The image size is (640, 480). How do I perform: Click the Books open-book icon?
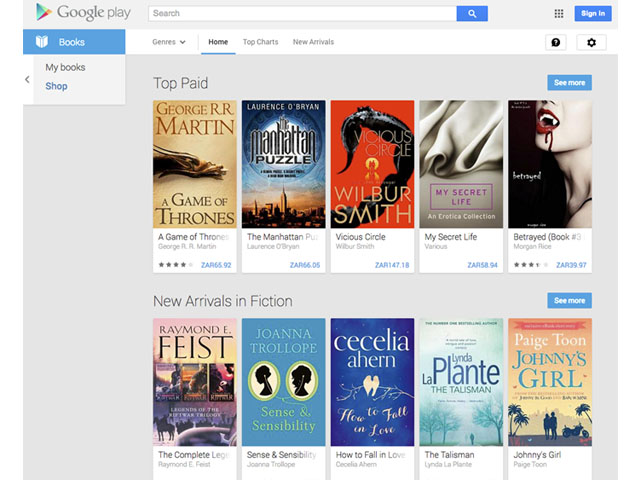[x=42, y=42]
